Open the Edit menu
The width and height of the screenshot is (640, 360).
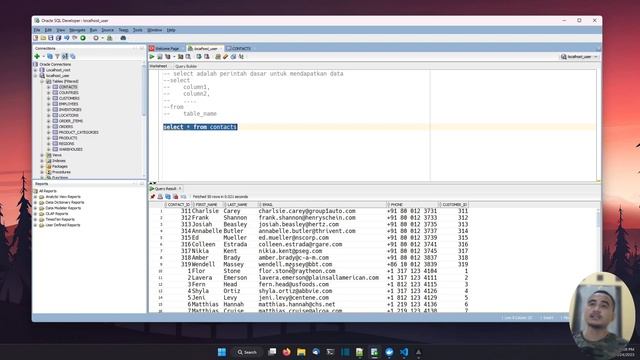click(x=48, y=30)
